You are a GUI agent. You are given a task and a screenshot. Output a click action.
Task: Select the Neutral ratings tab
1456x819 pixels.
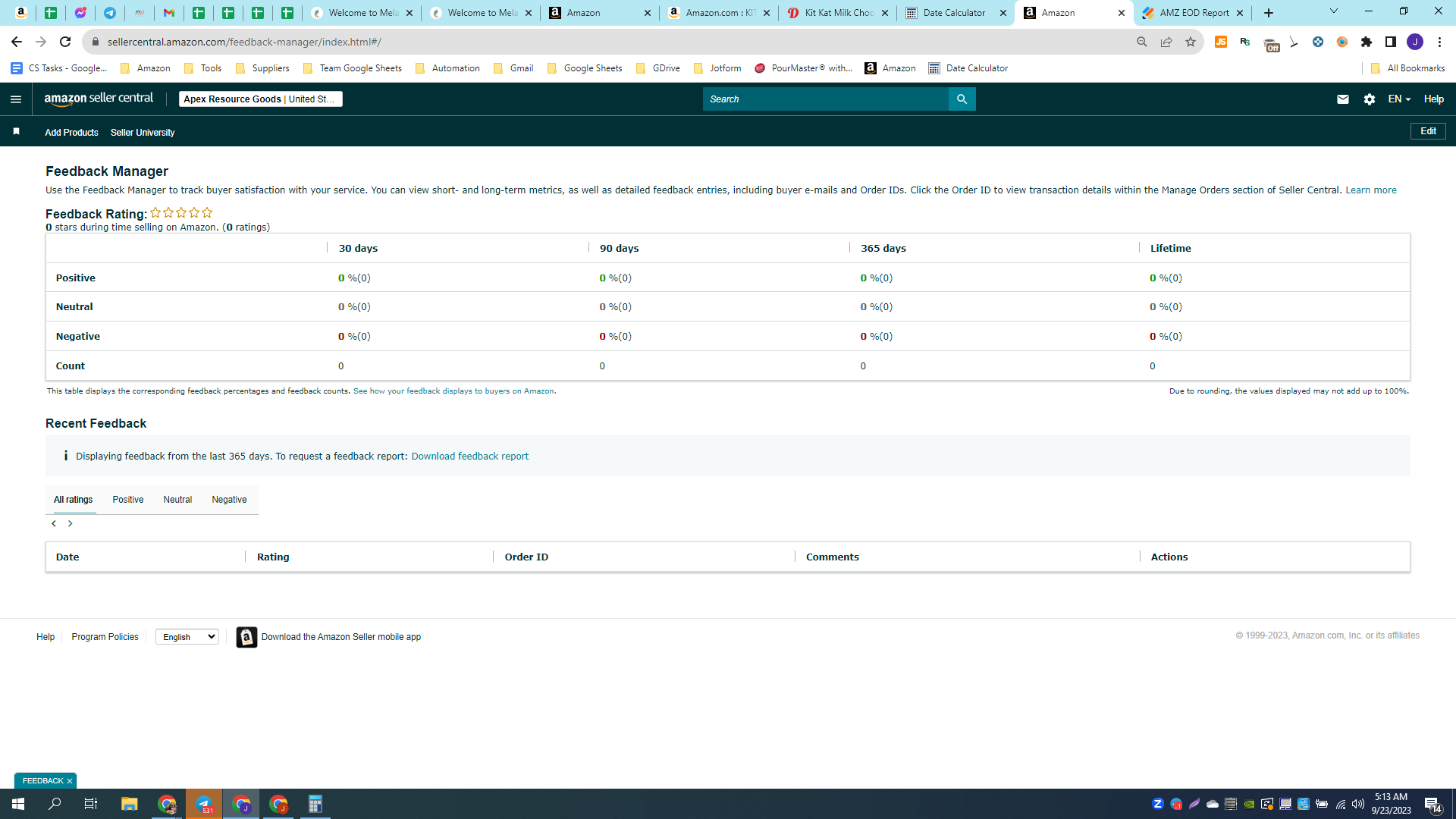point(177,500)
